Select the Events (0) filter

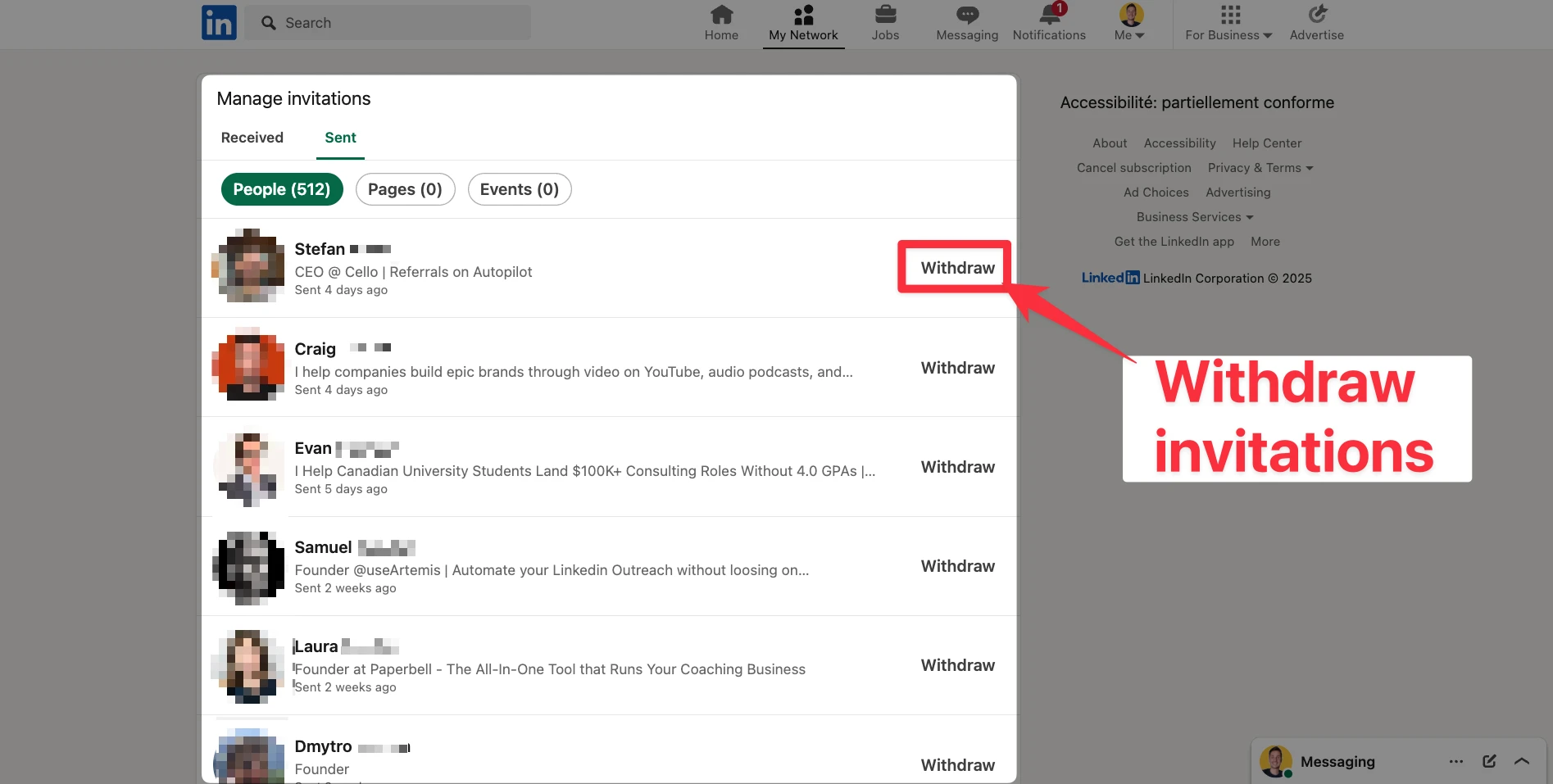click(520, 189)
